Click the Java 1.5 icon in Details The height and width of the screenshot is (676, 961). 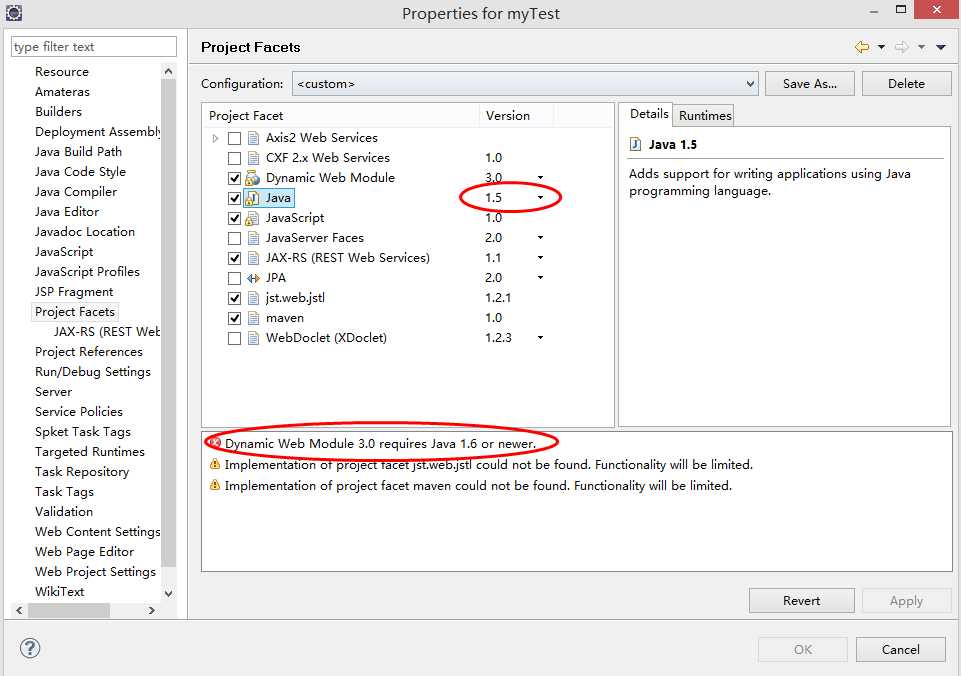(x=636, y=145)
